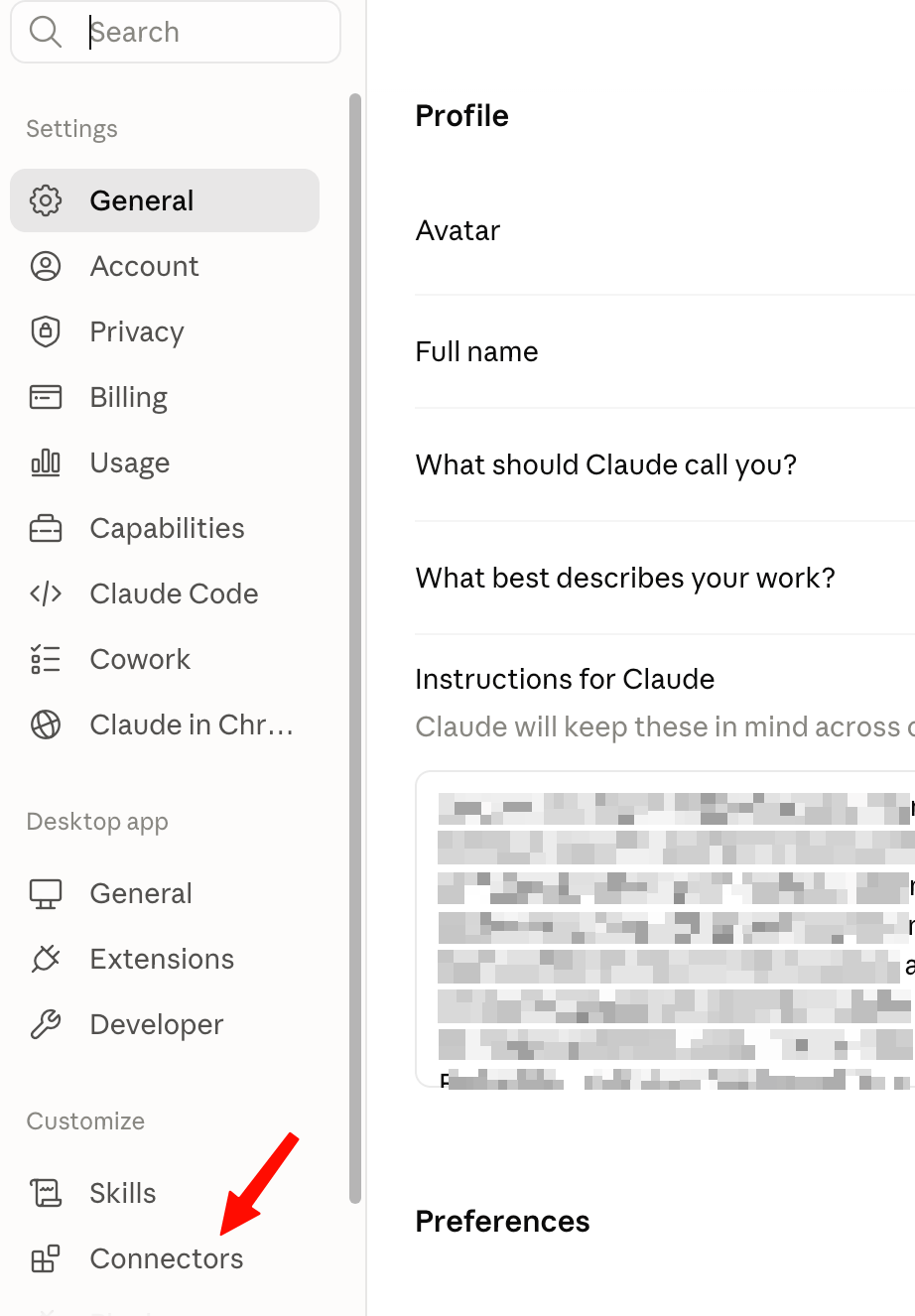Focus the Search input field
Viewport: 915px width, 1316px height.
tap(176, 32)
